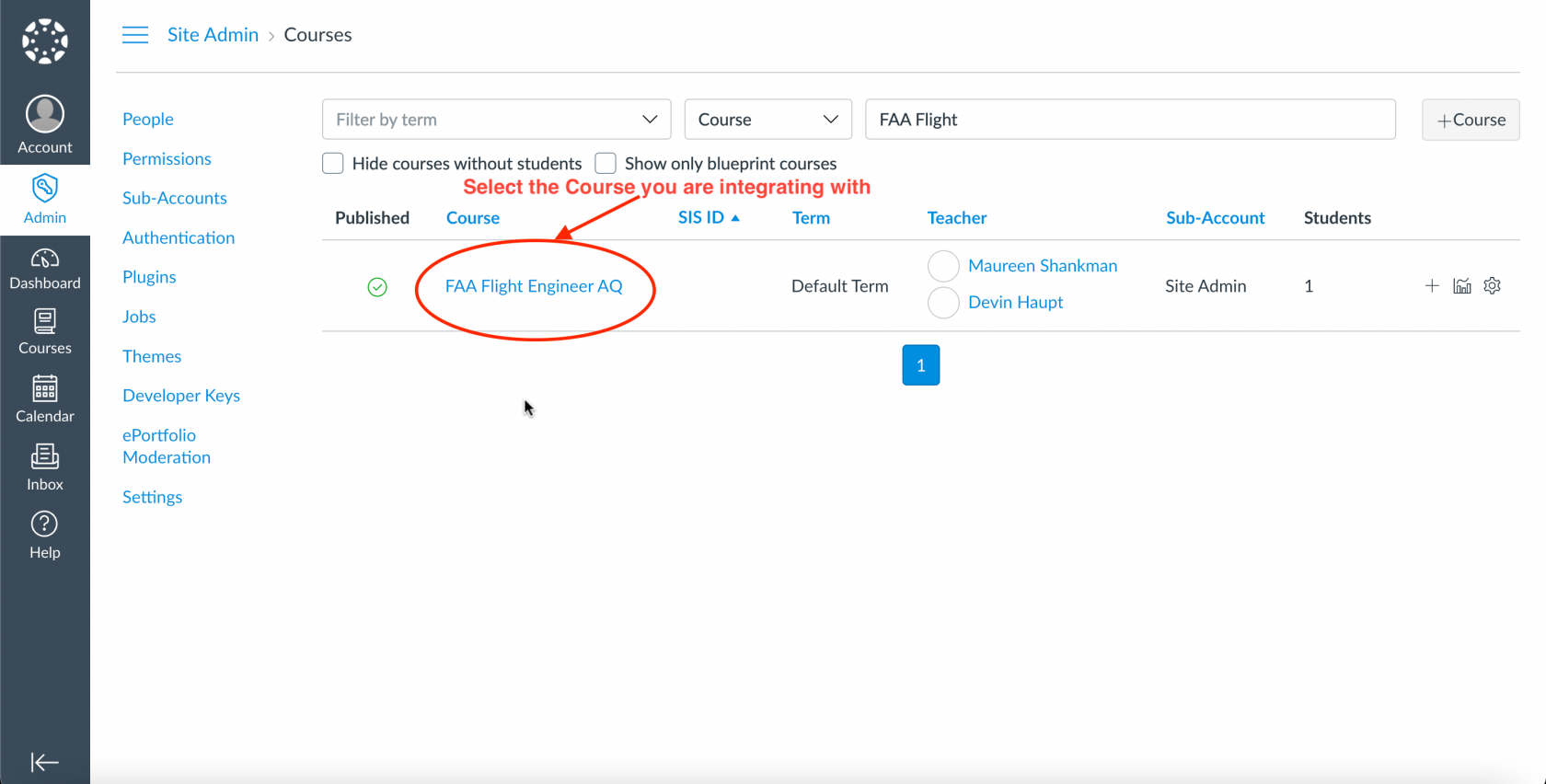
Task: Toggle the hamburger admin navigation menu
Action: coord(135,35)
